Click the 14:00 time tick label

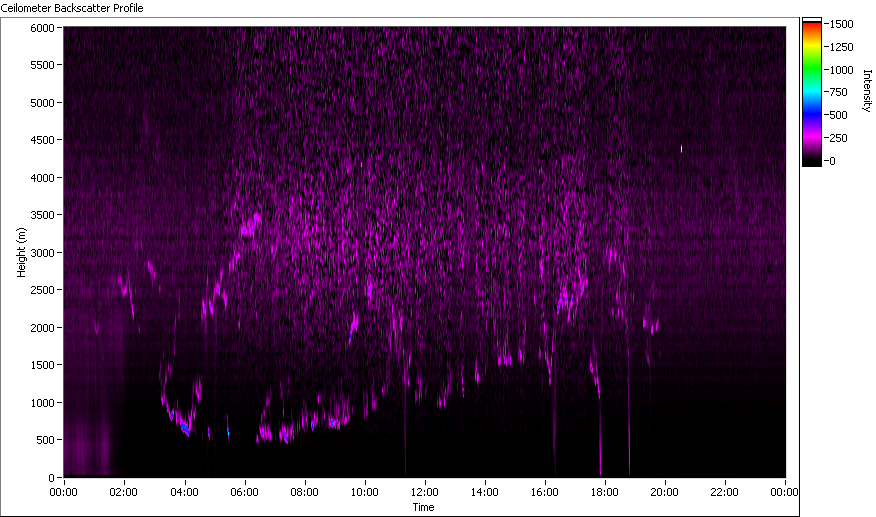pos(484,492)
